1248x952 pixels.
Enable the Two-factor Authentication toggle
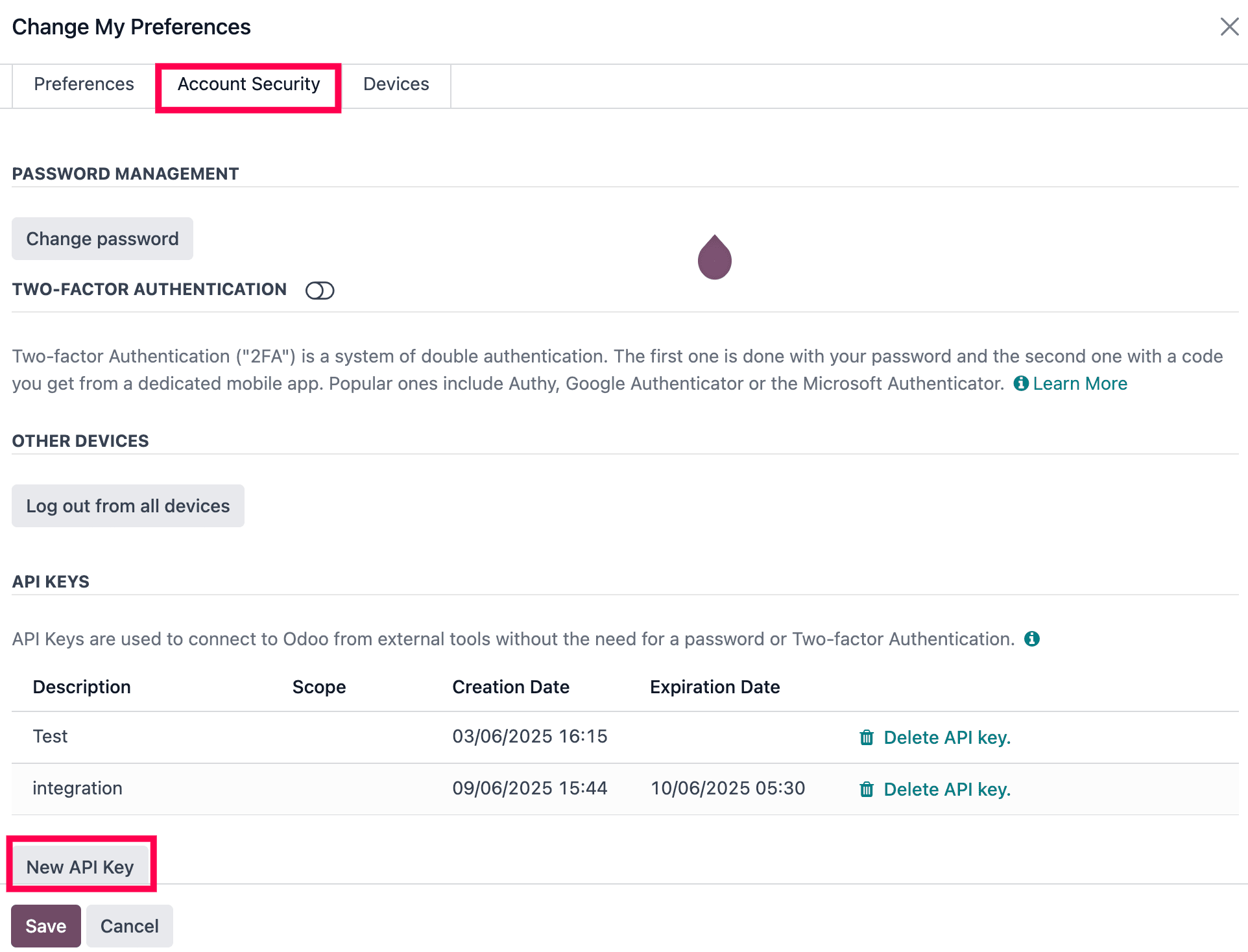[320, 291]
